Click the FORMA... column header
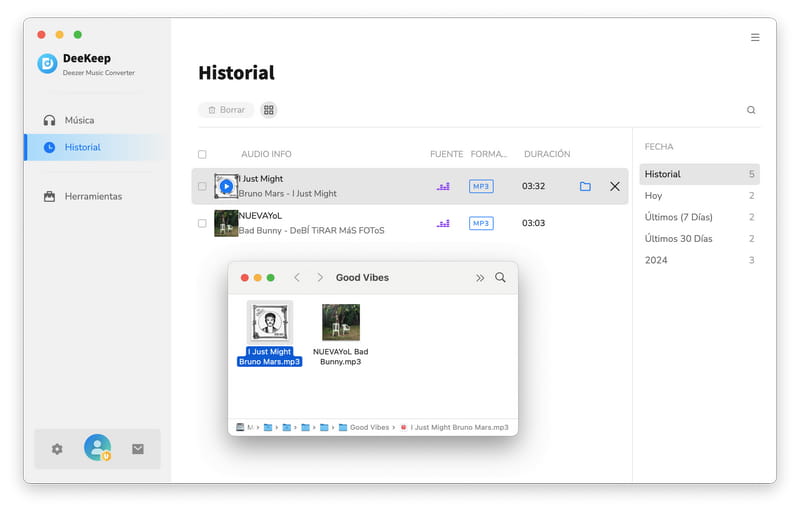800x512 pixels. (x=489, y=154)
